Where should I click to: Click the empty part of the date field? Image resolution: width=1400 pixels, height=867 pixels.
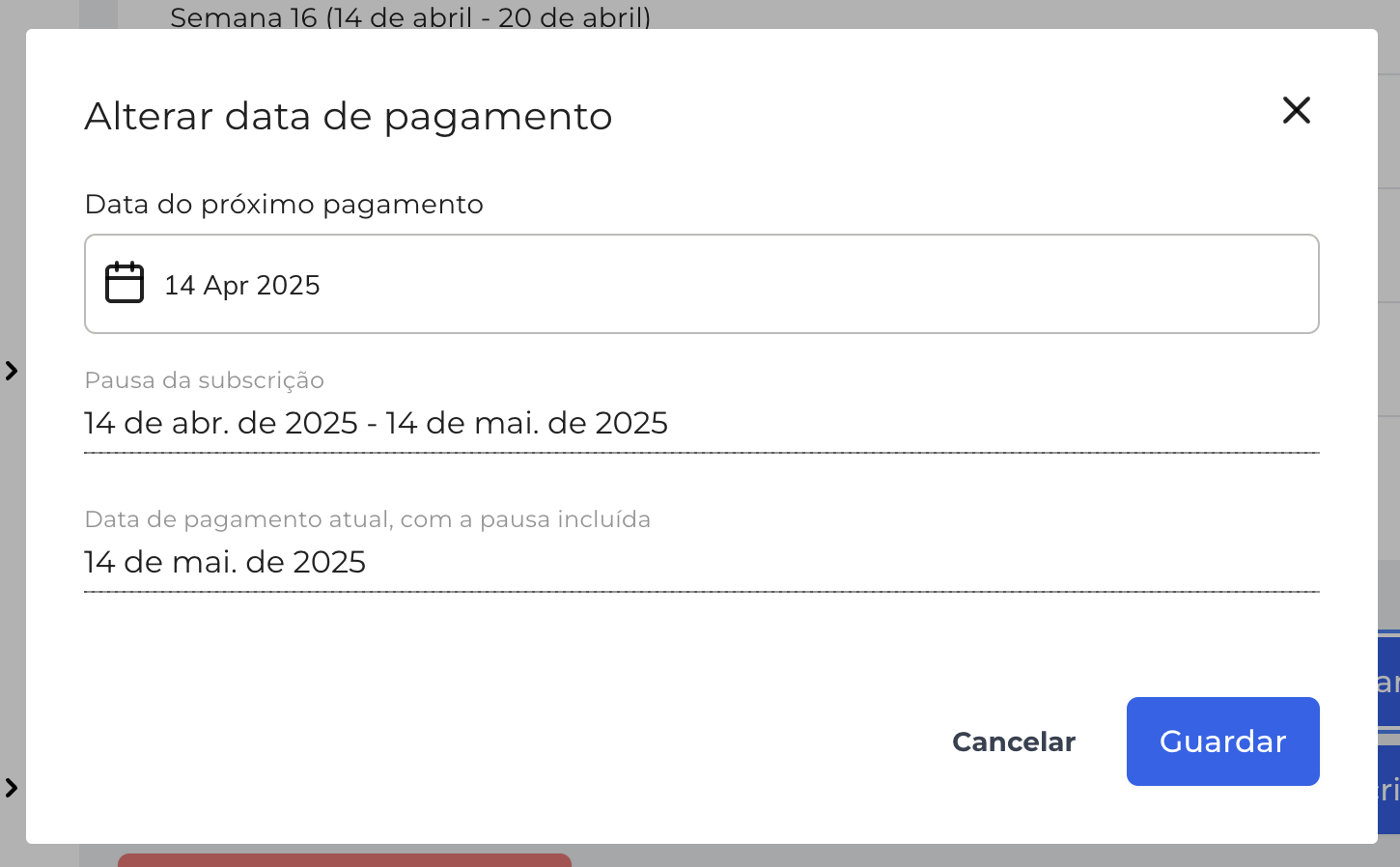click(x=821, y=284)
